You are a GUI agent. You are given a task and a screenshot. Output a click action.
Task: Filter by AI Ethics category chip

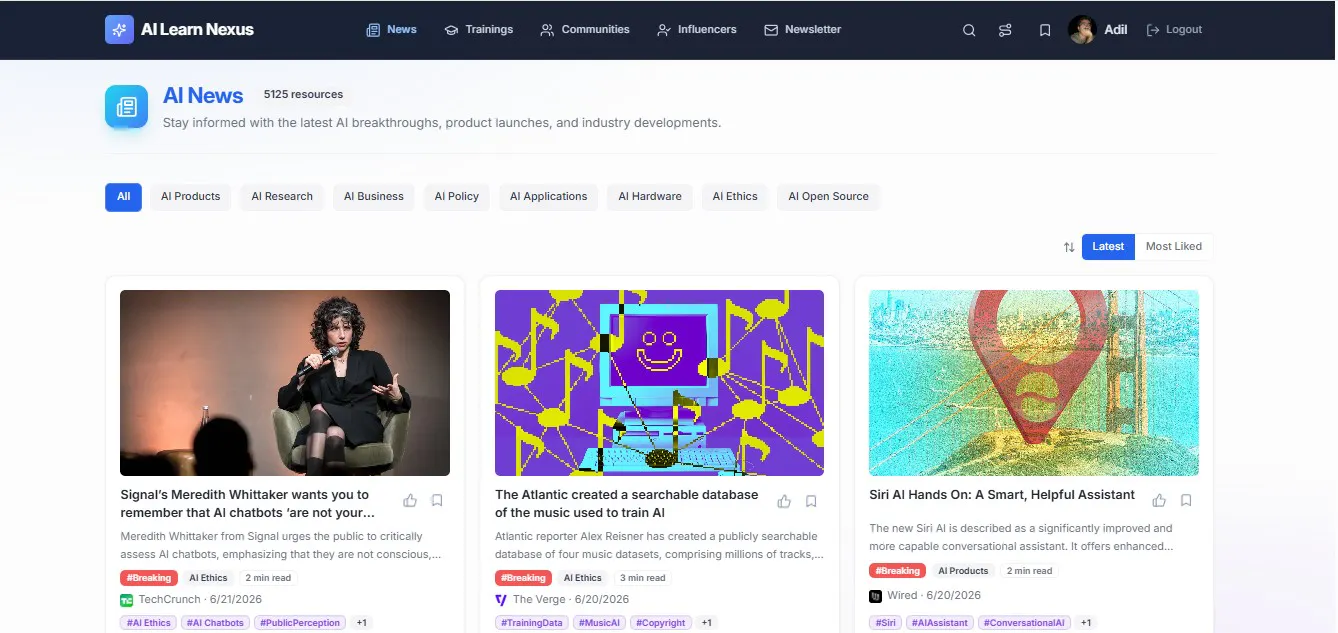[x=735, y=197]
